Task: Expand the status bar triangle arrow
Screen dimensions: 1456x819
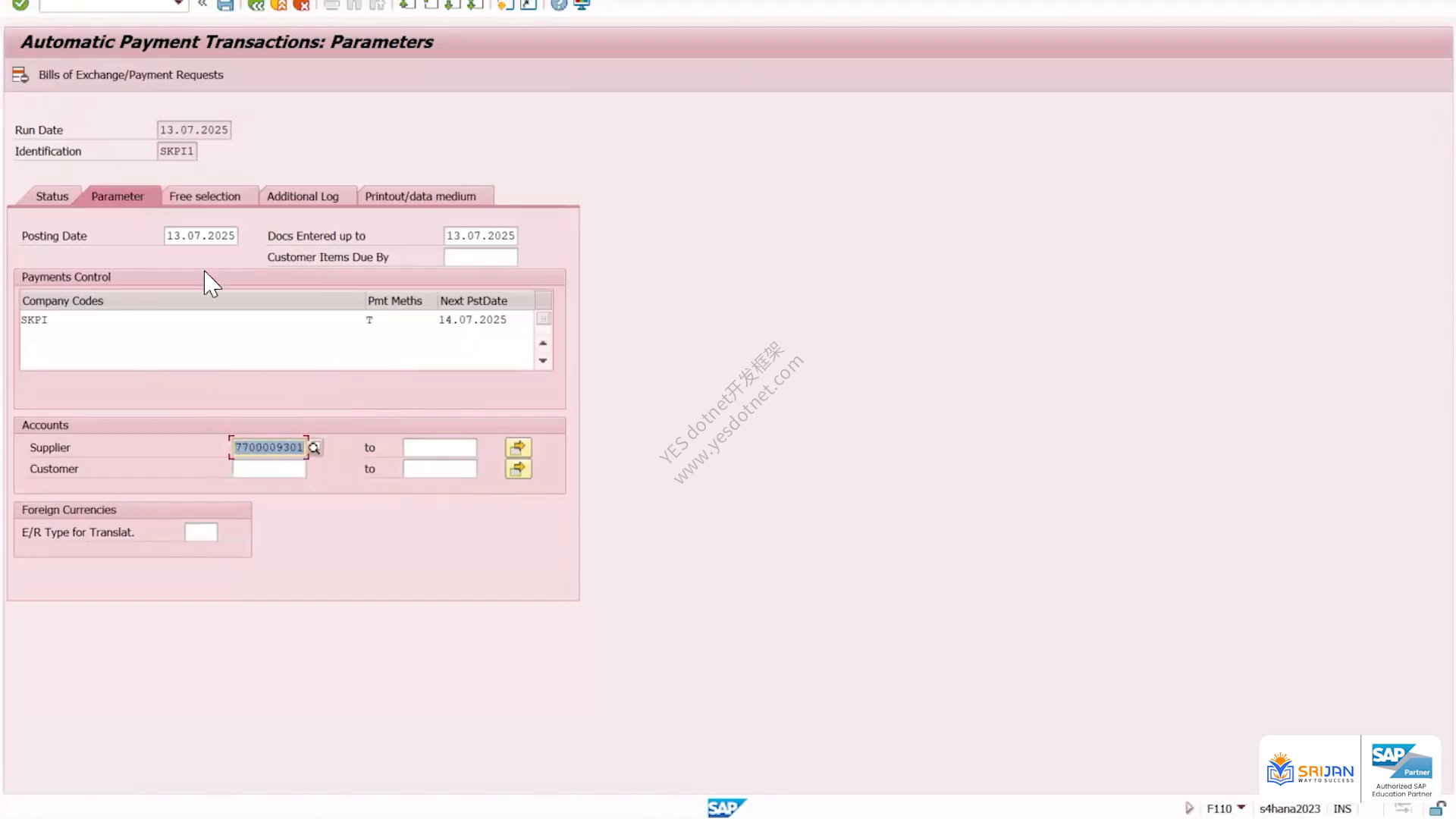Action: click(1189, 808)
